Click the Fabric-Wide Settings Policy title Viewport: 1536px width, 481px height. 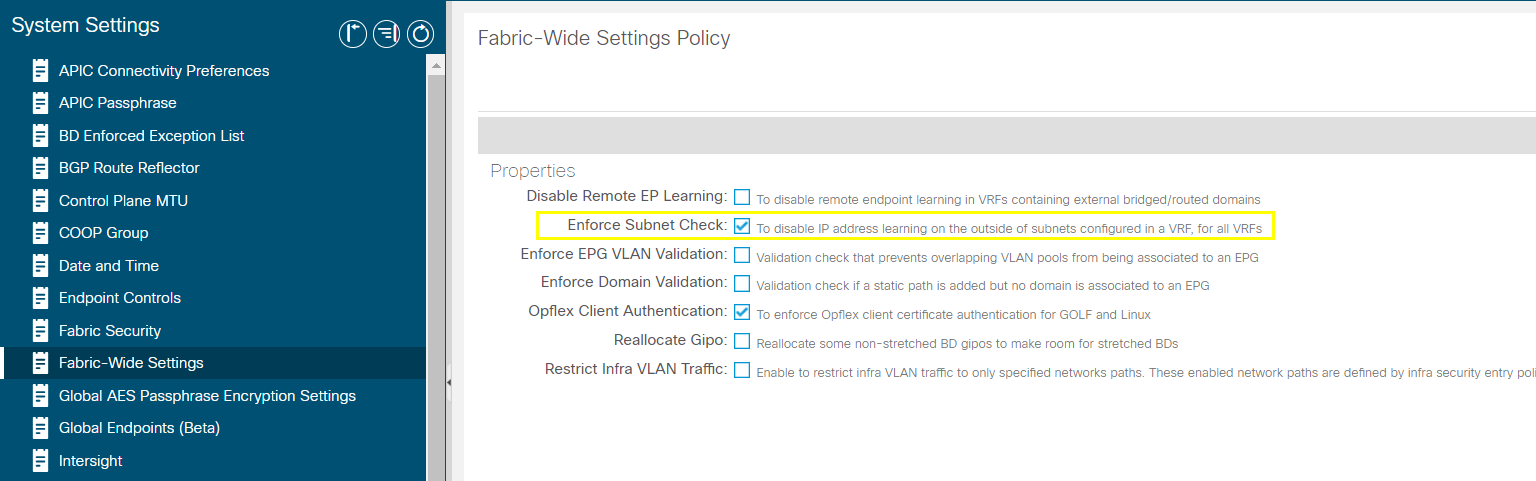(x=604, y=39)
